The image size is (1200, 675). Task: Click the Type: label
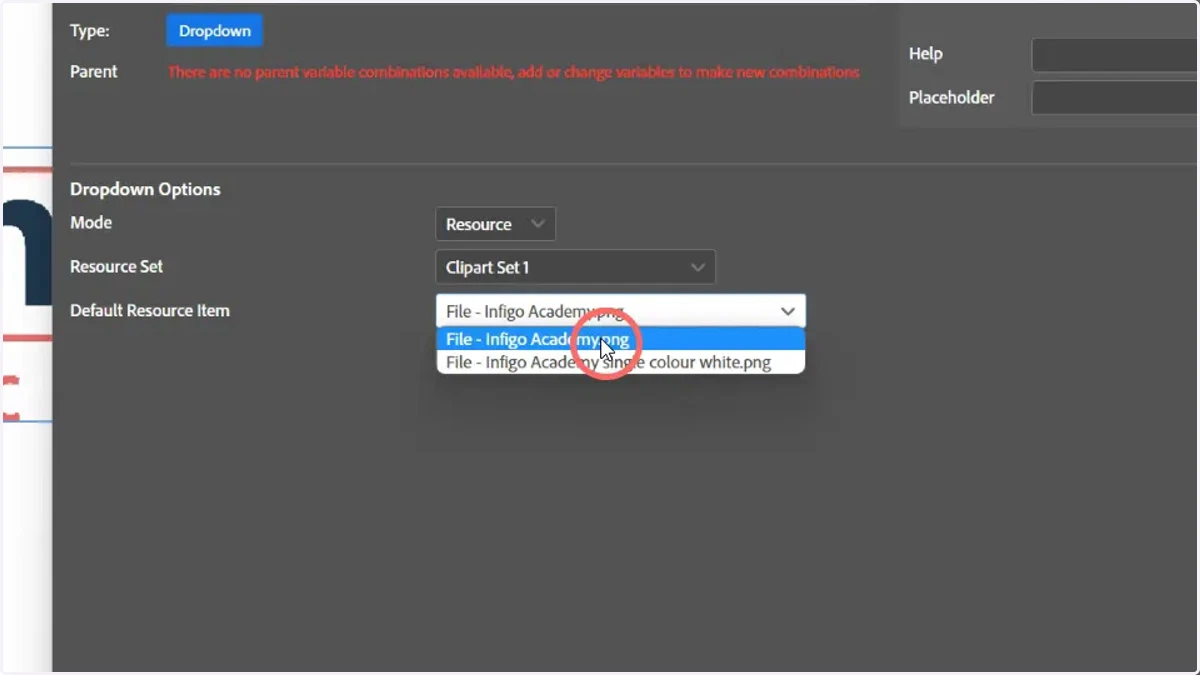(x=90, y=31)
